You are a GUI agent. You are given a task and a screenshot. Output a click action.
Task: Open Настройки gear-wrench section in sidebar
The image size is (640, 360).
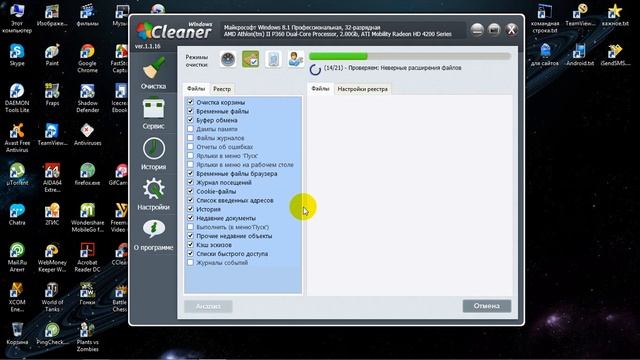(153, 194)
